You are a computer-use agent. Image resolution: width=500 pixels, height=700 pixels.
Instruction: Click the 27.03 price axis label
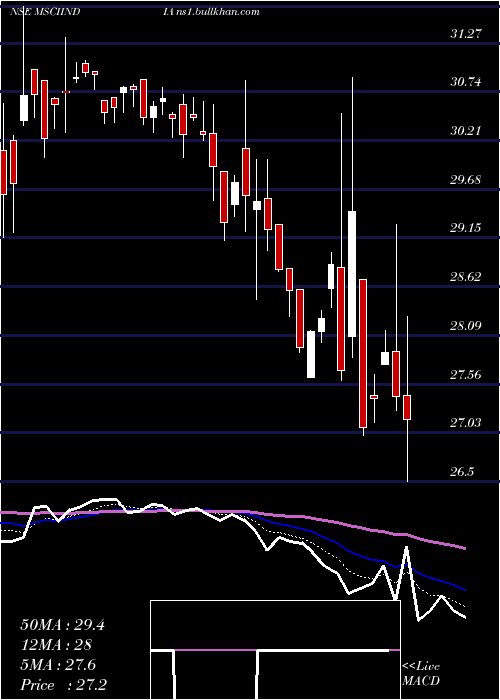tap(466, 422)
